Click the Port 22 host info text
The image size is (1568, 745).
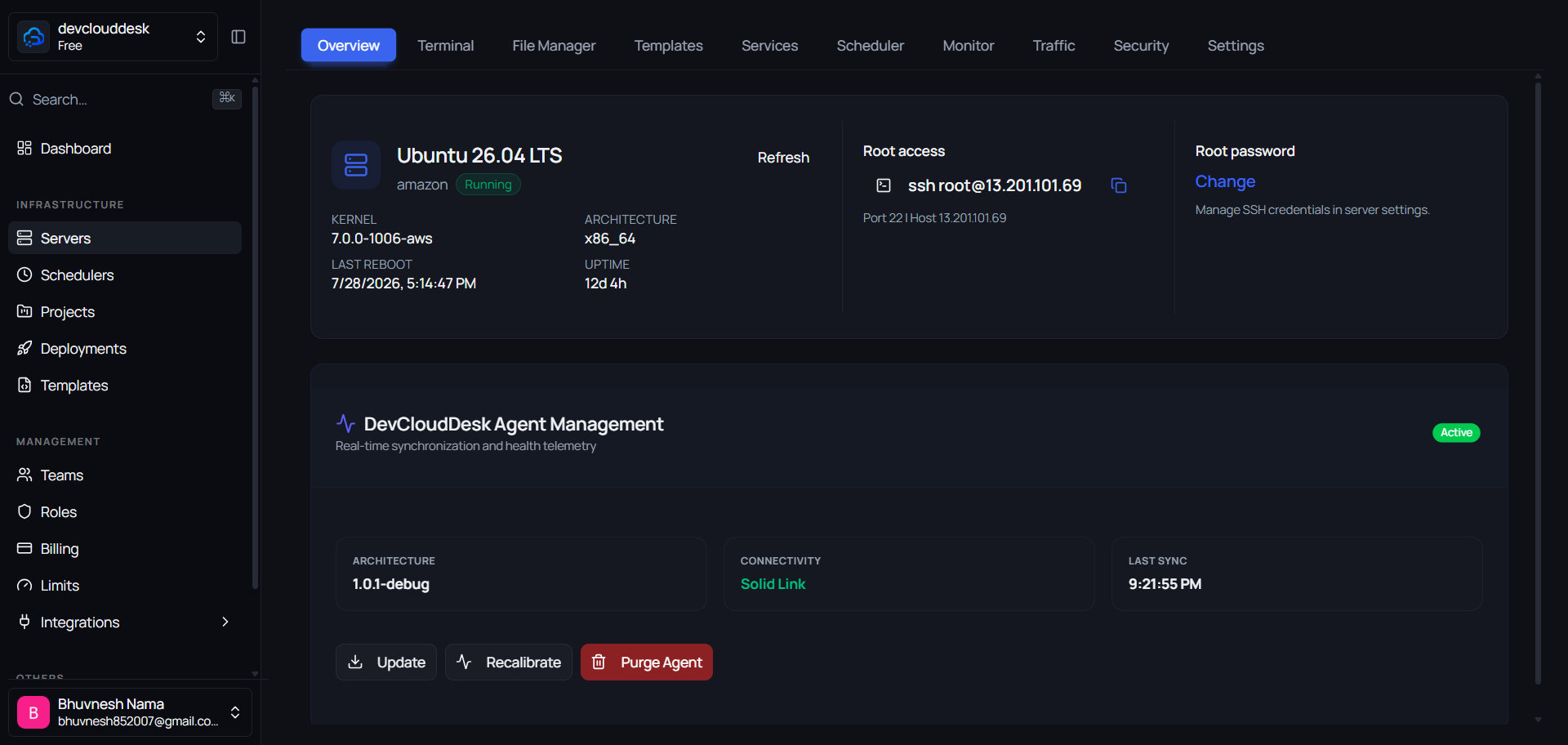click(934, 218)
